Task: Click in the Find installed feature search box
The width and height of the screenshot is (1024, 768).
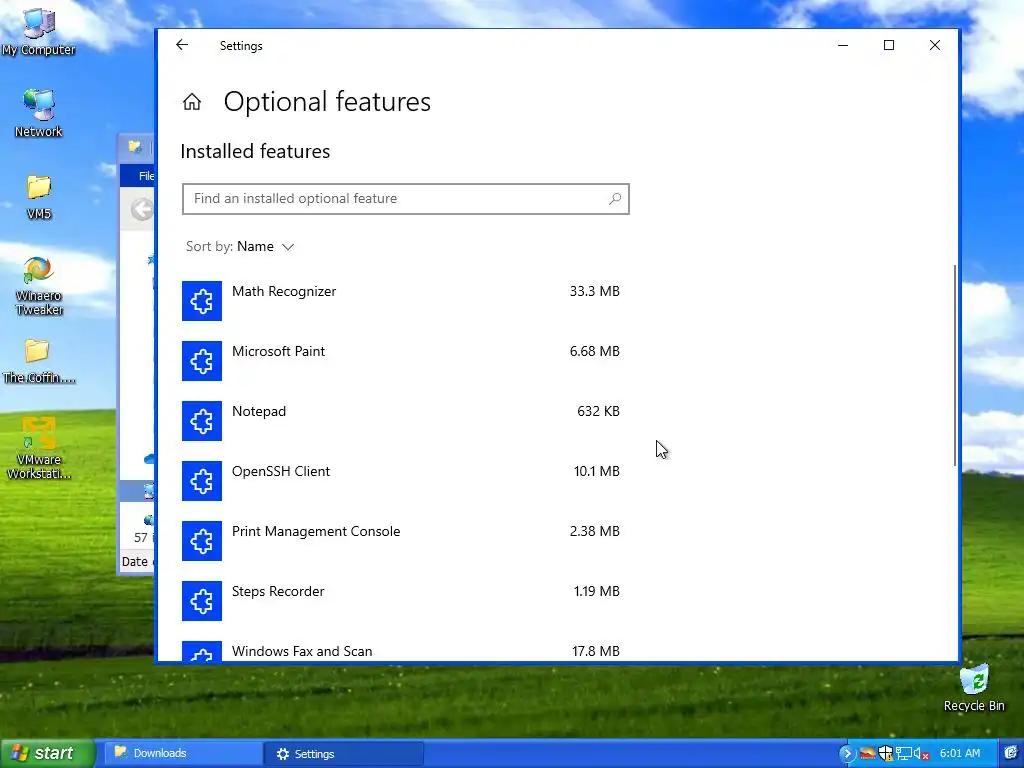Action: pos(406,199)
